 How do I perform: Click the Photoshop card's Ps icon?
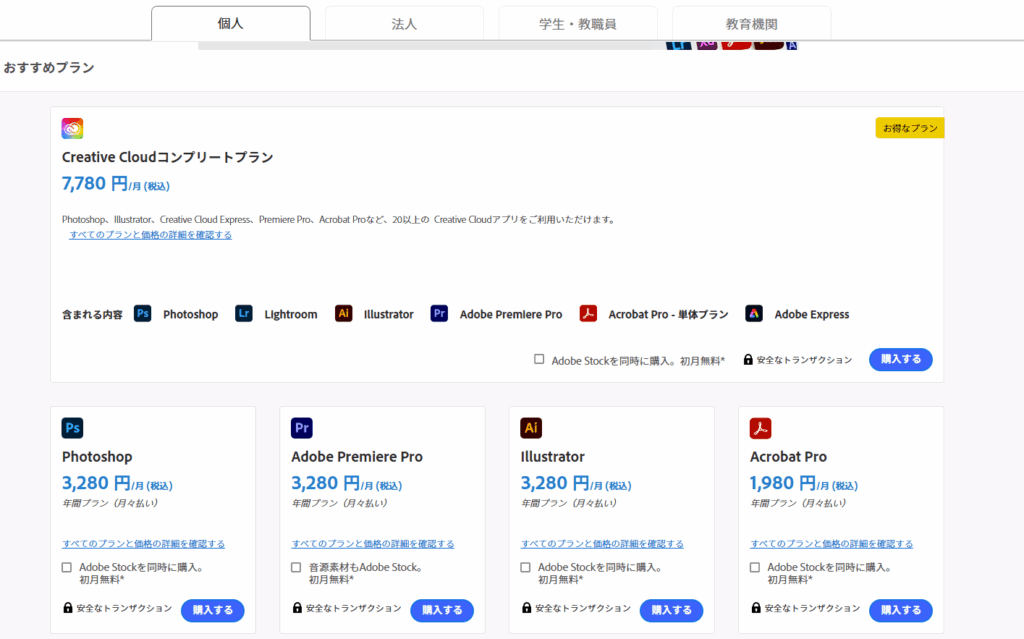(72, 428)
